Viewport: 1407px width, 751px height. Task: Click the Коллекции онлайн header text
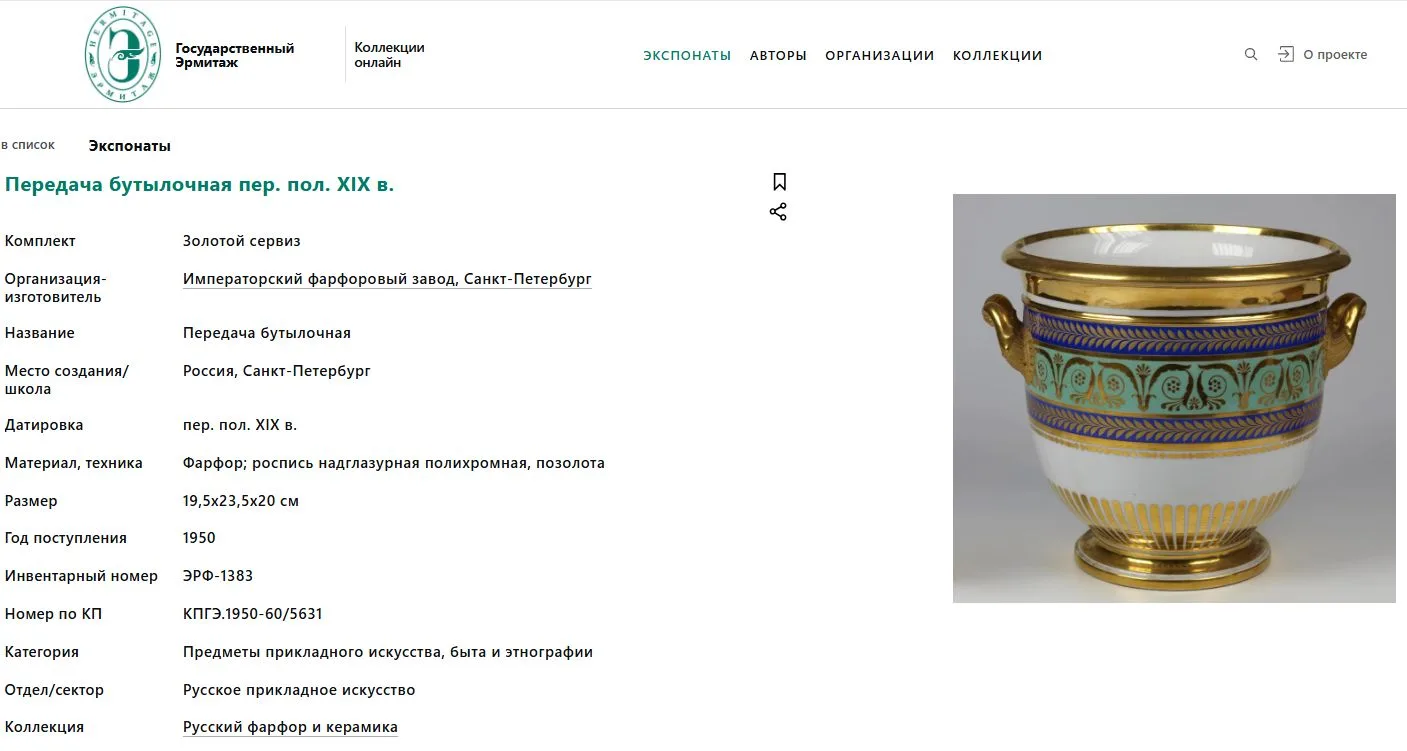tap(390, 55)
